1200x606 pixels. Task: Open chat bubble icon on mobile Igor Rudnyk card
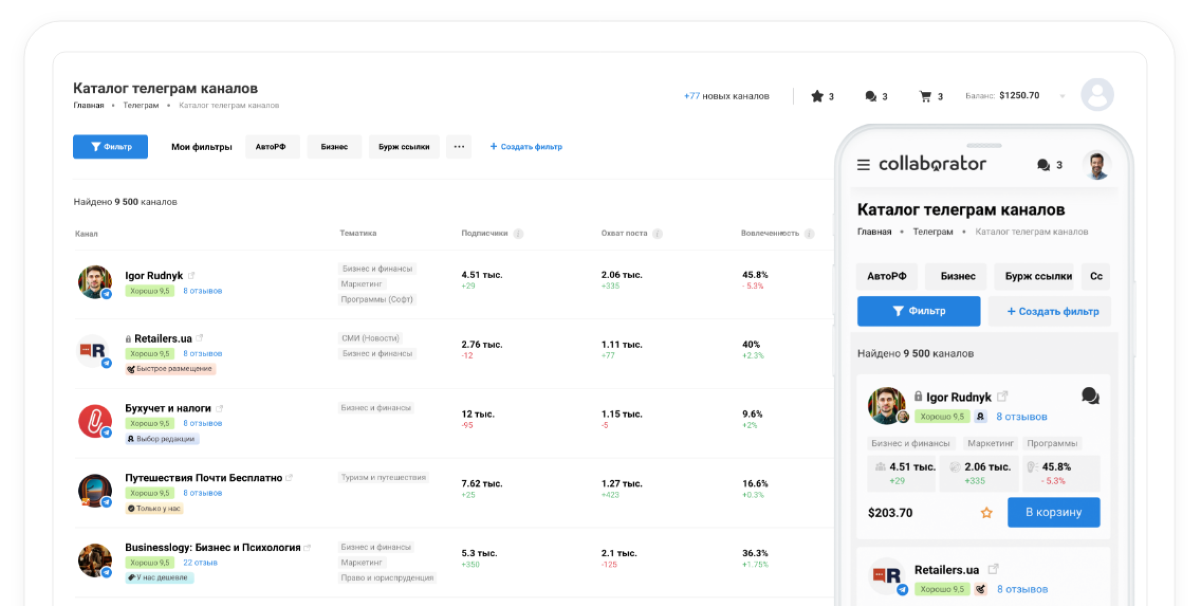click(1090, 396)
